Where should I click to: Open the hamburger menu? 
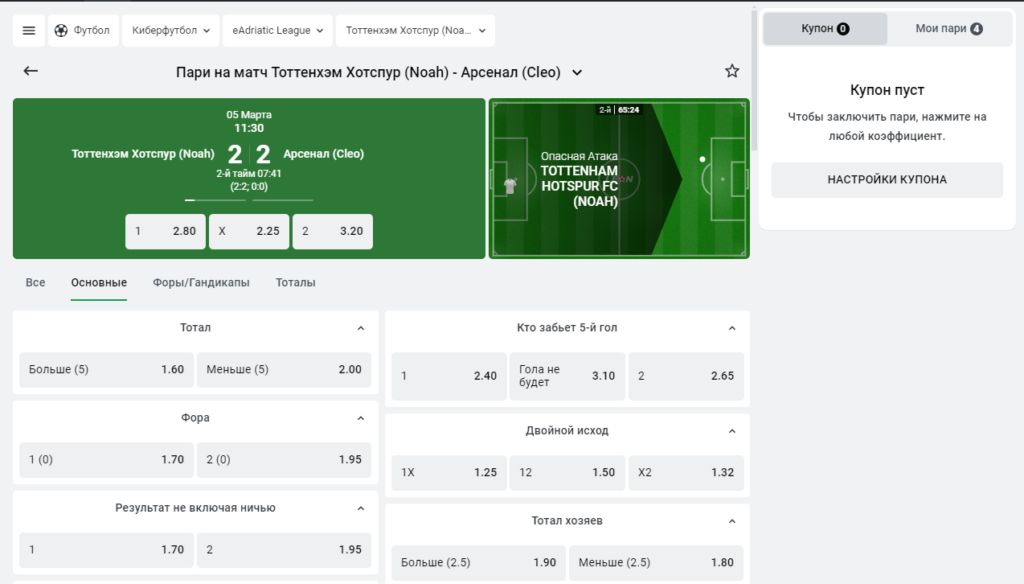[29, 30]
